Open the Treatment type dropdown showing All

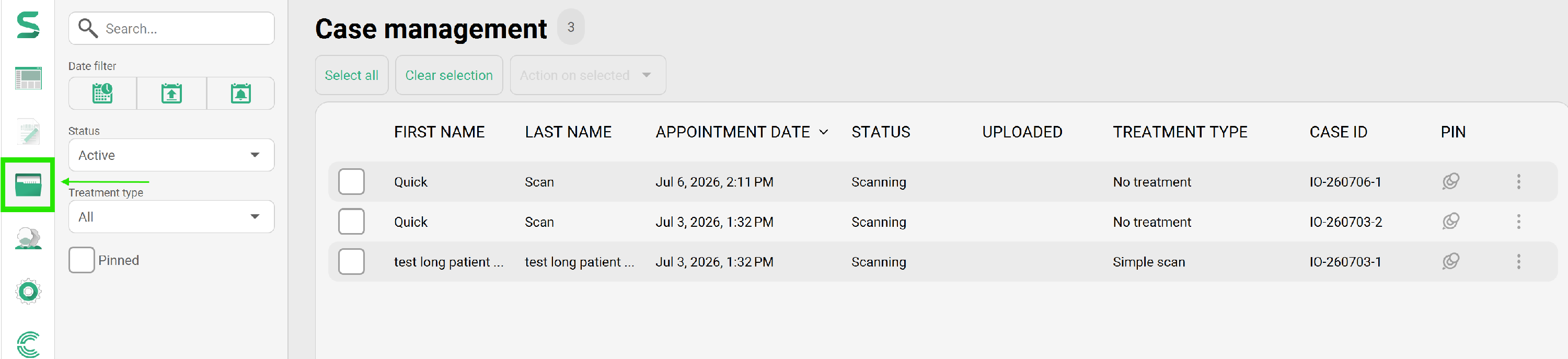pos(171,217)
